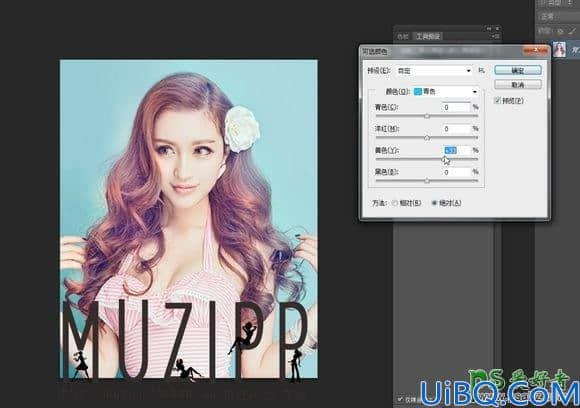Click the layer thumbnail in the Layers panel
The image size is (580, 408).
(x=559, y=49)
